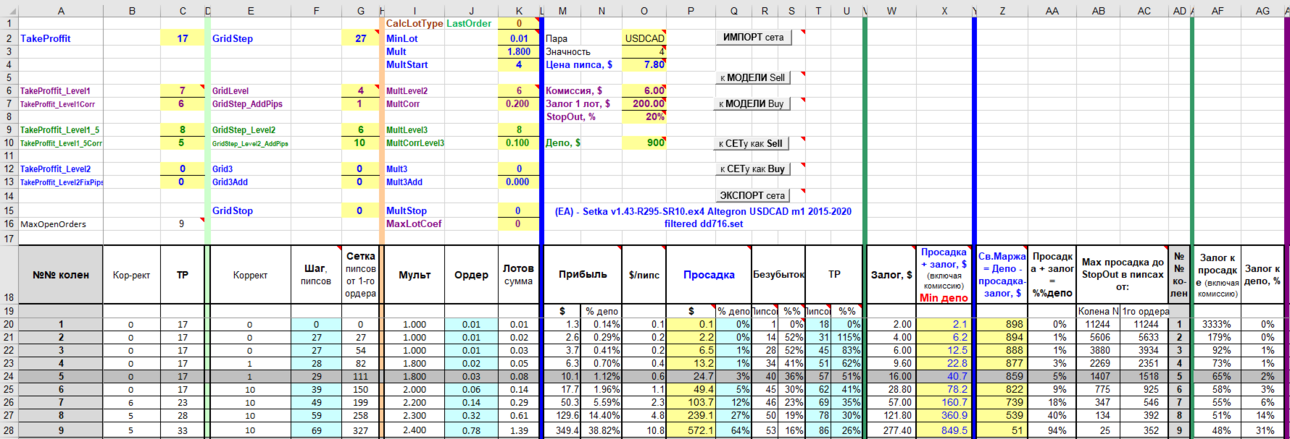Select the StopOut value 20%
The height and width of the screenshot is (439, 1290).
pyautogui.click(x=643, y=116)
